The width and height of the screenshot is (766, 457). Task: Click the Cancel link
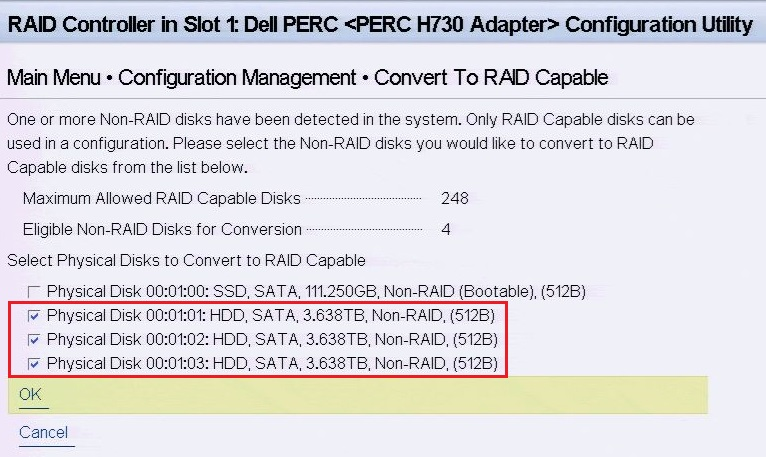coord(44,433)
